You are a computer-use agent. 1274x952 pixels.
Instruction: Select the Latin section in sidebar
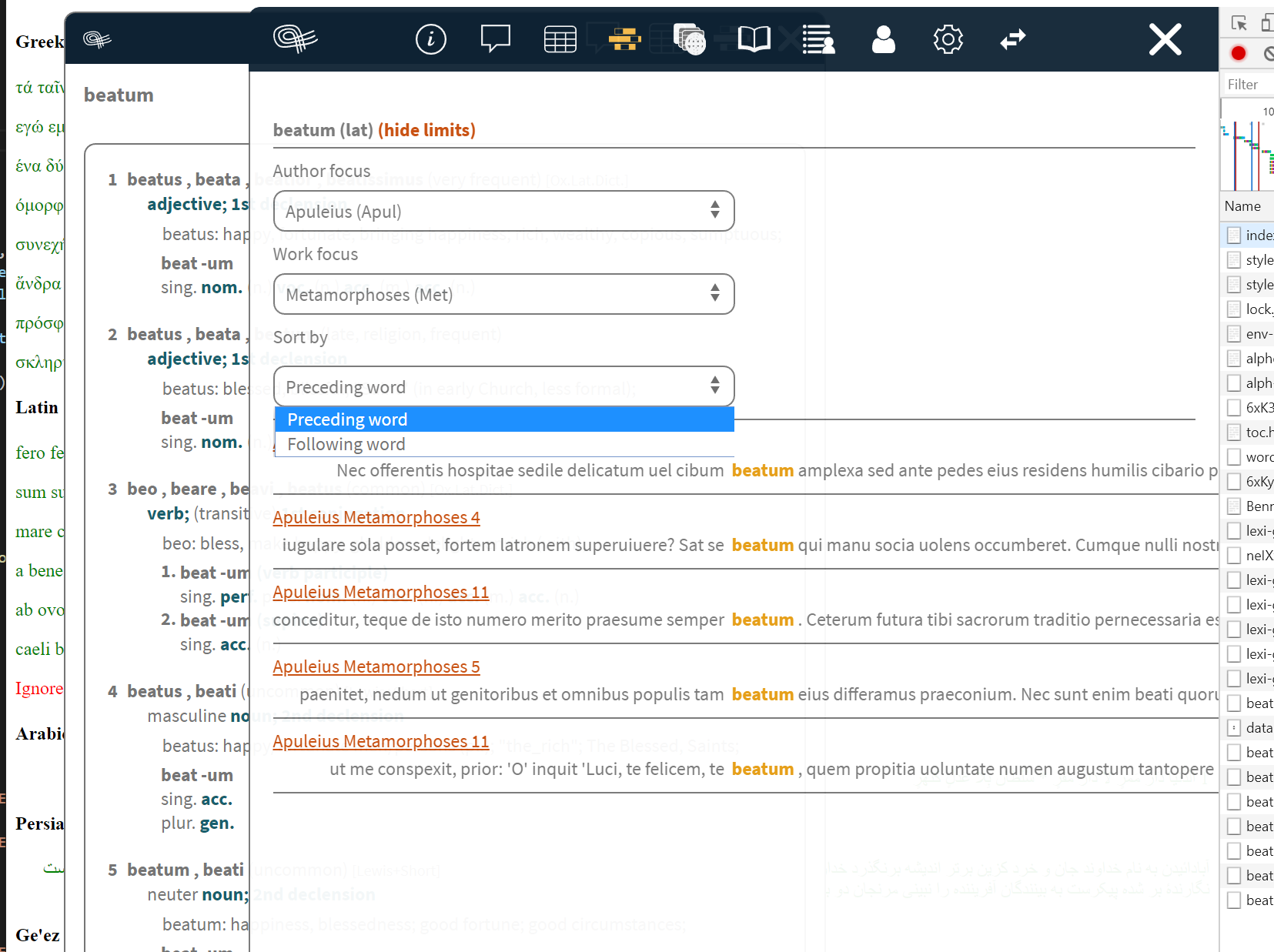click(36, 407)
